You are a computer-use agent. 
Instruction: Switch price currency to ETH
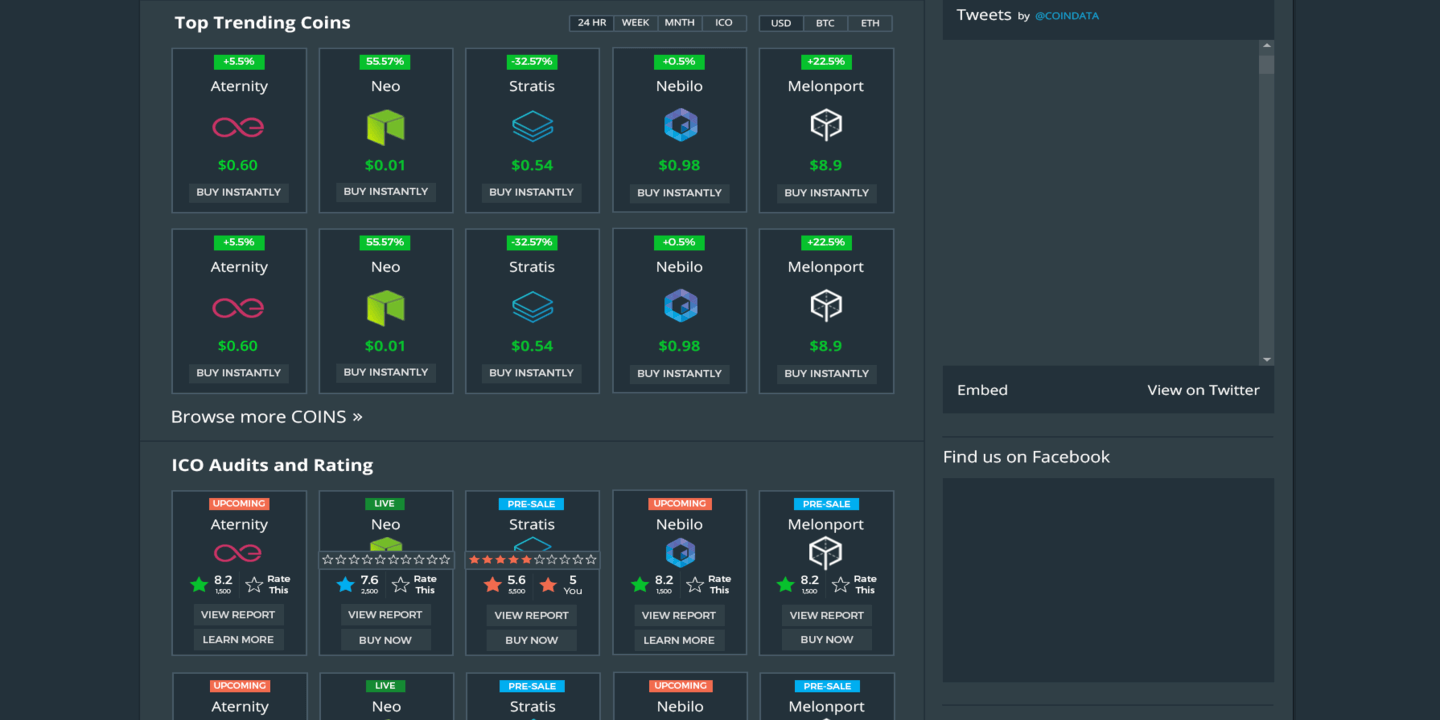point(870,23)
